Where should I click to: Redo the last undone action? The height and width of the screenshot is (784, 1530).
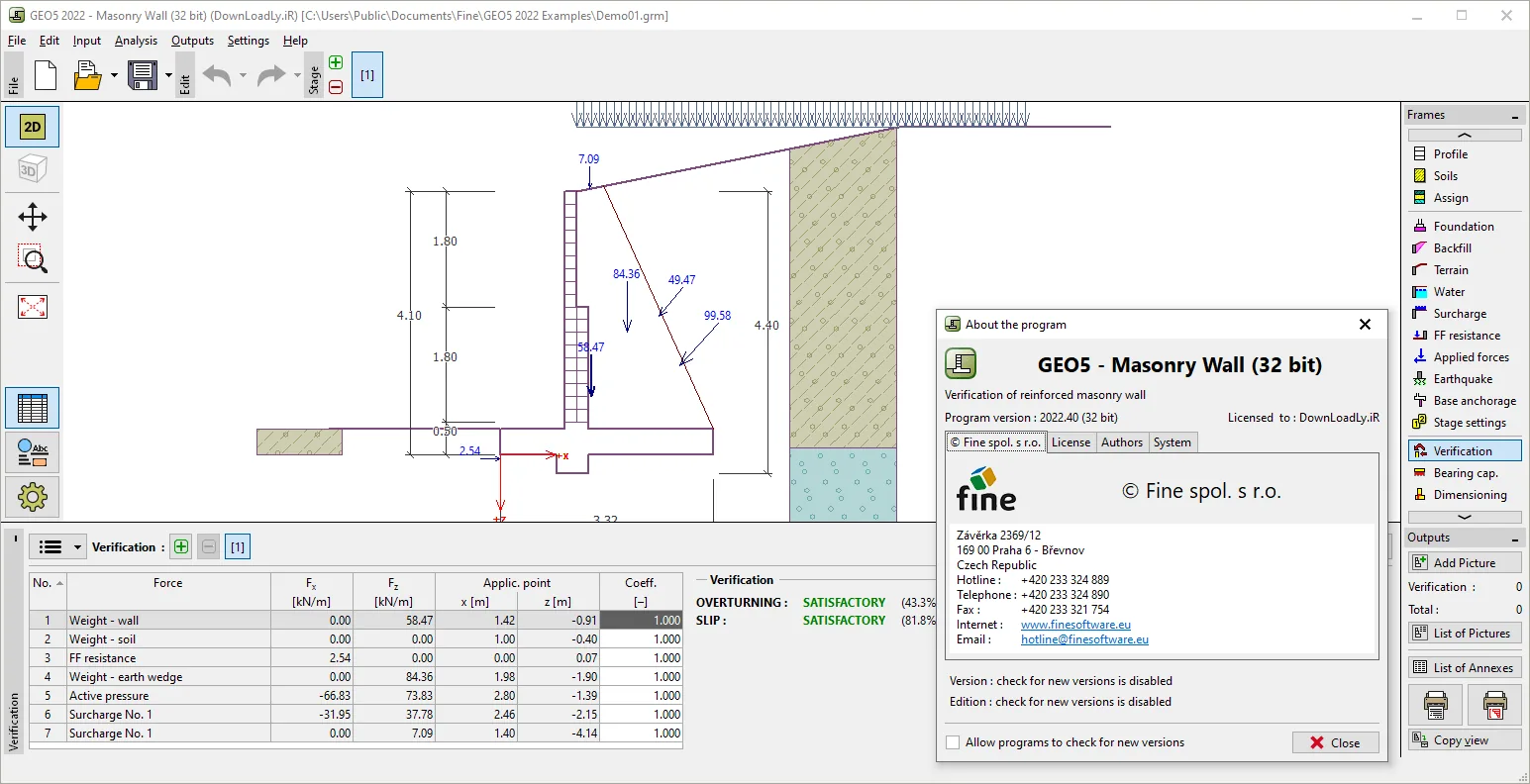[x=270, y=75]
